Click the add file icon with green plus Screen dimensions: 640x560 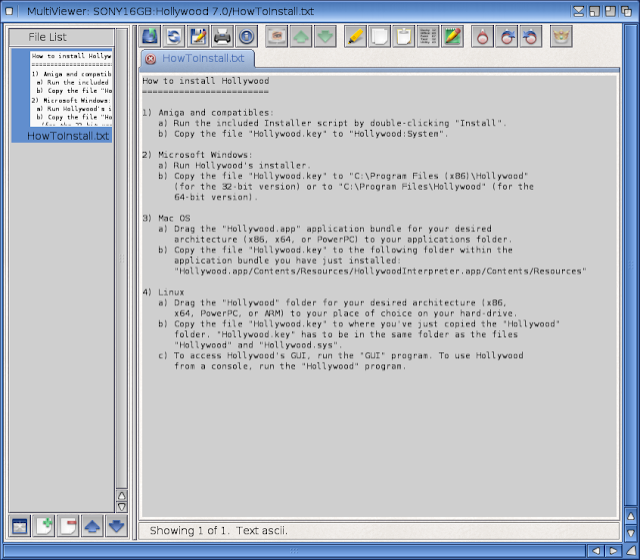tap(44, 526)
